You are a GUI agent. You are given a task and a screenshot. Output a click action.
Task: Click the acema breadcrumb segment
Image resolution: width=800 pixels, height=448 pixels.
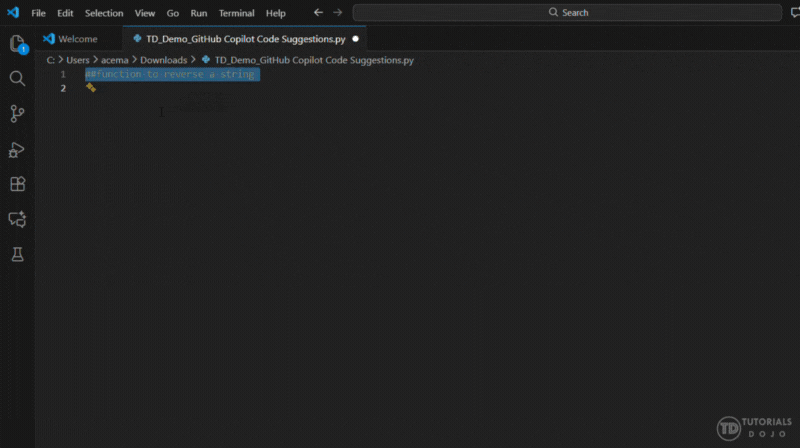tap(114, 60)
